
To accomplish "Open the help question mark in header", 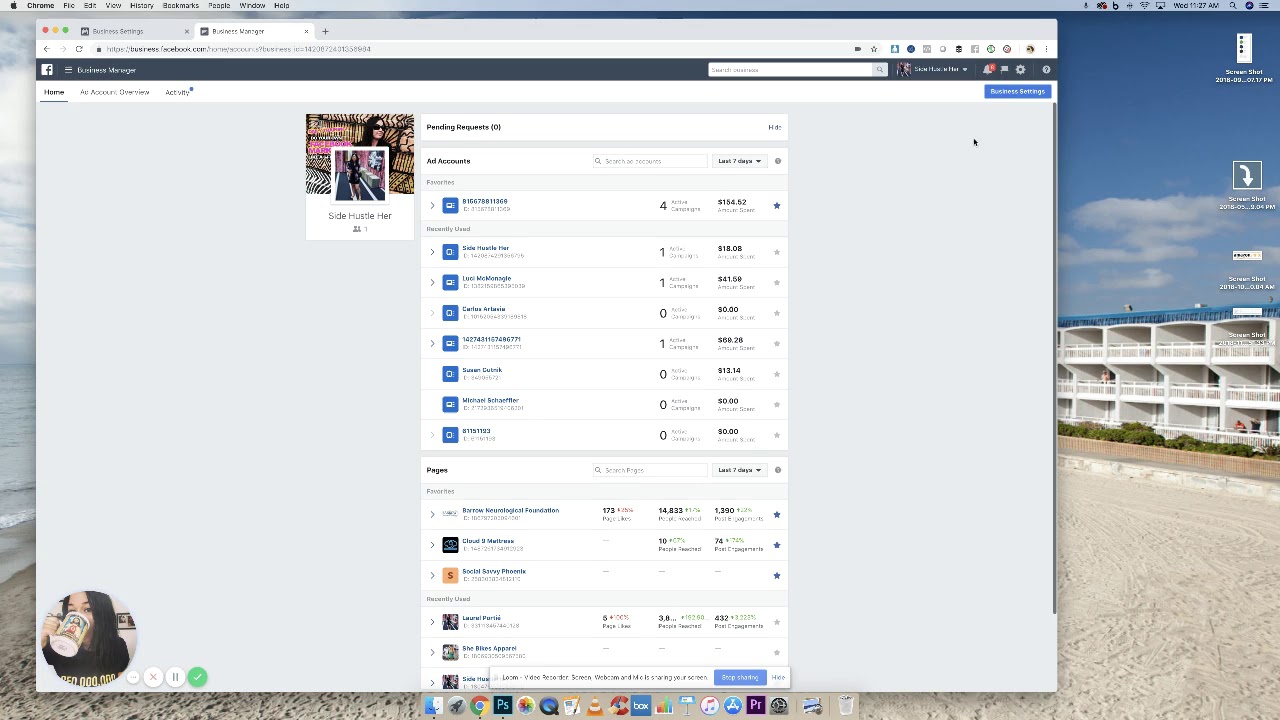I will (1046, 70).
